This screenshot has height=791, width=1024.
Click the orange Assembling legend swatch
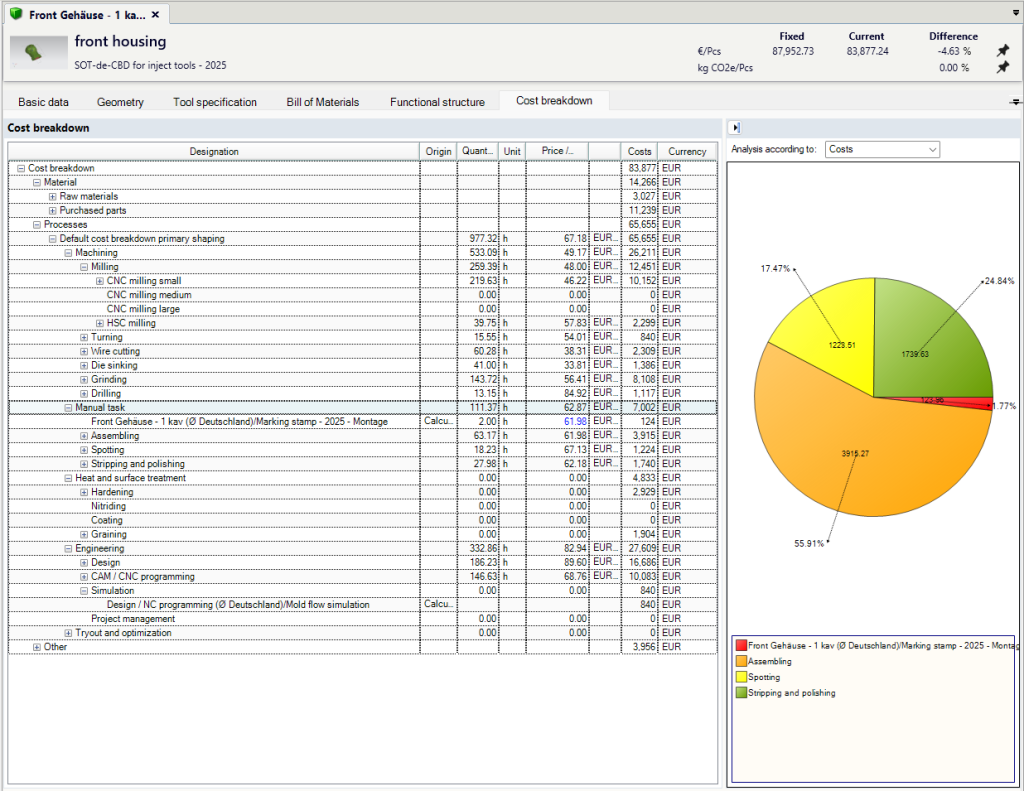(x=741, y=661)
